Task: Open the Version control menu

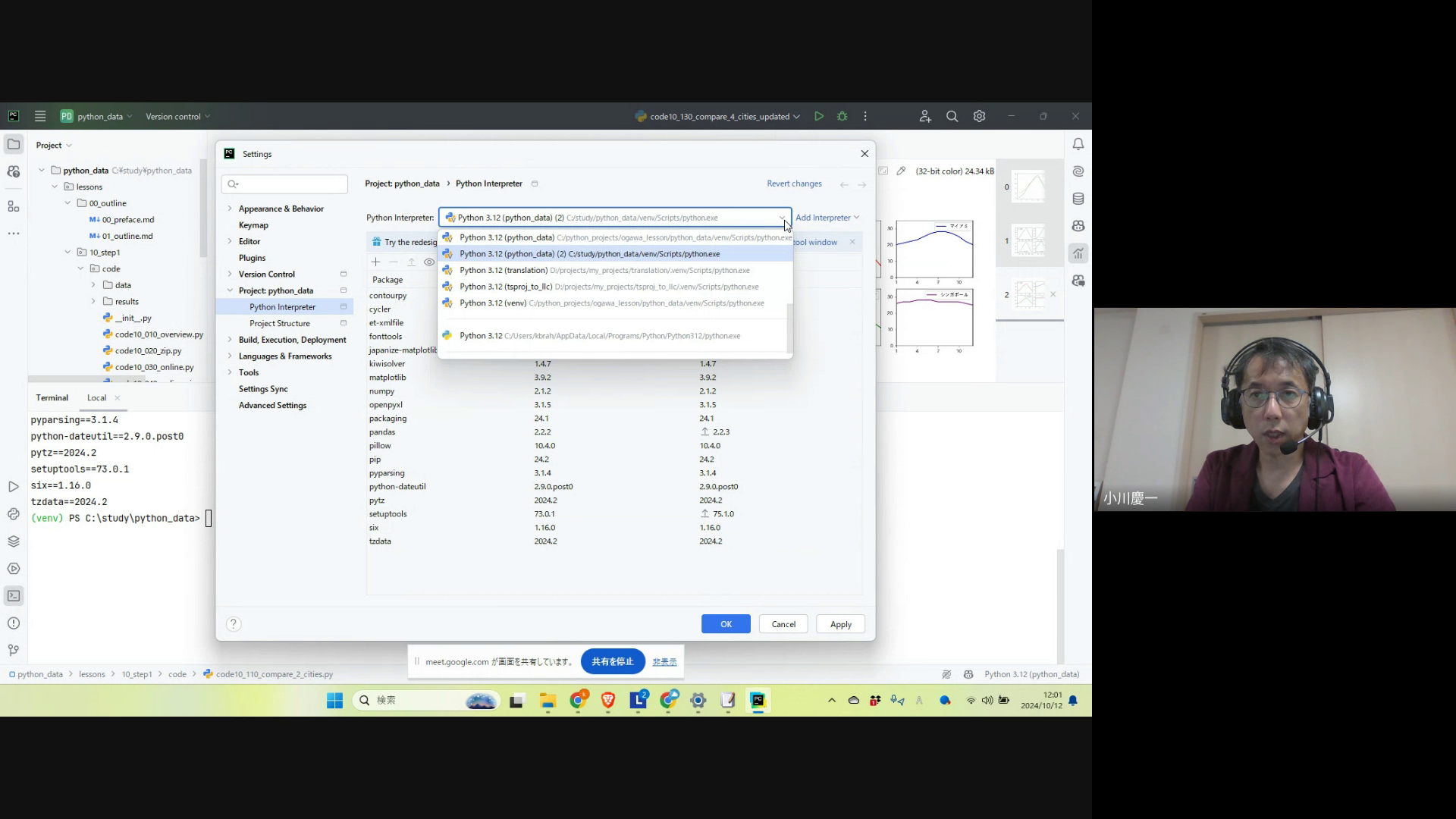Action: click(177, 116)
